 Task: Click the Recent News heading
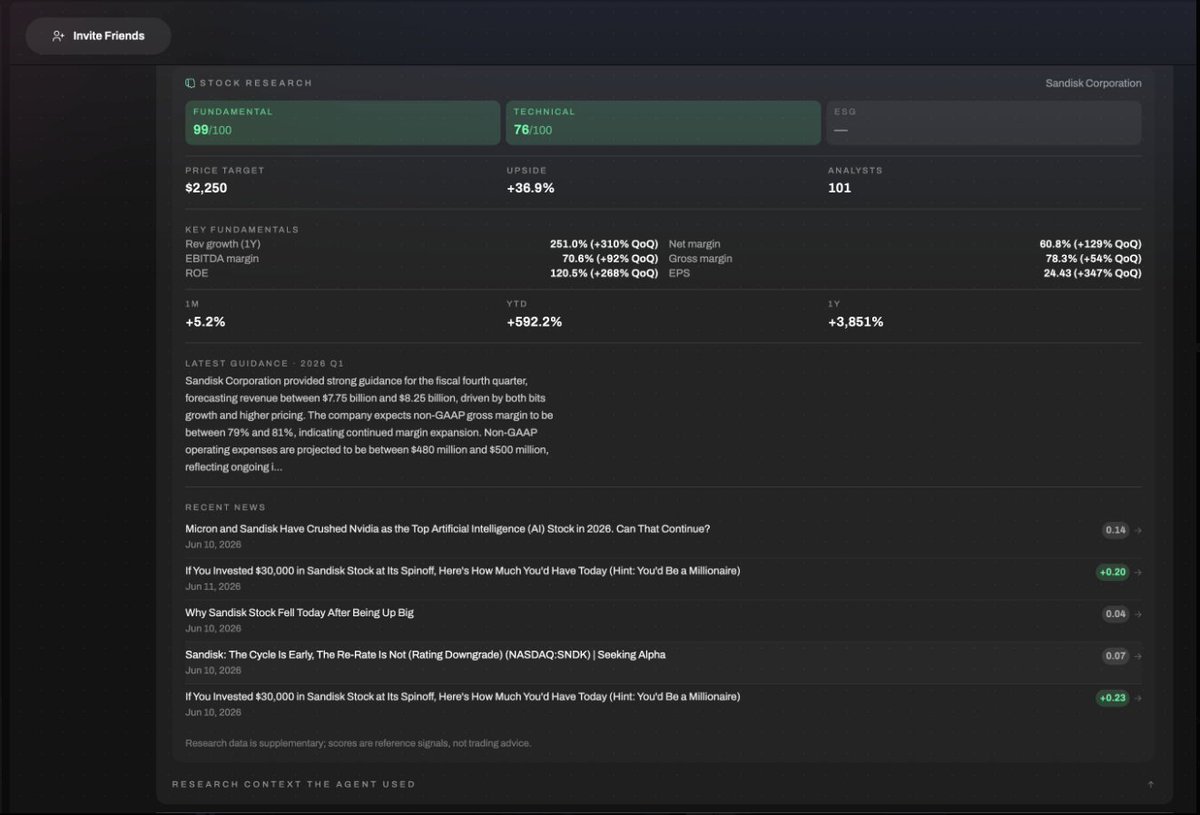(225, 507)
